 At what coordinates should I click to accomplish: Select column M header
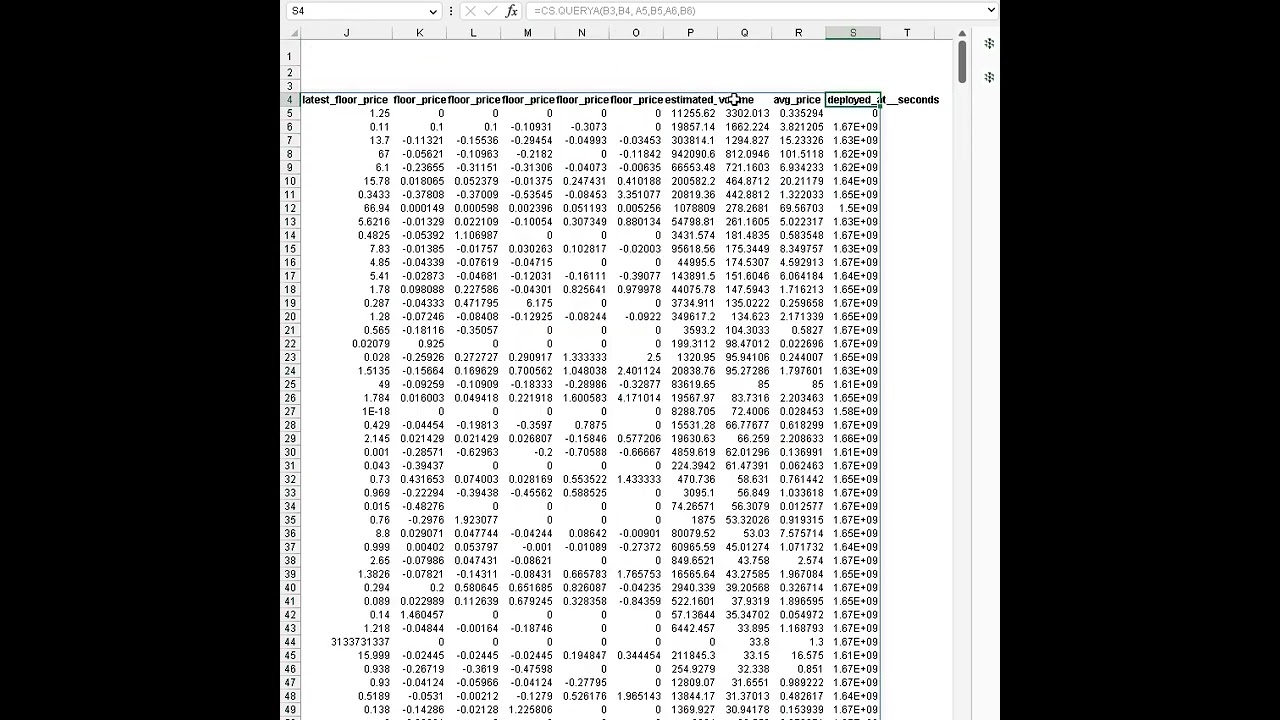pyautogui.click(x=527, y=33)
